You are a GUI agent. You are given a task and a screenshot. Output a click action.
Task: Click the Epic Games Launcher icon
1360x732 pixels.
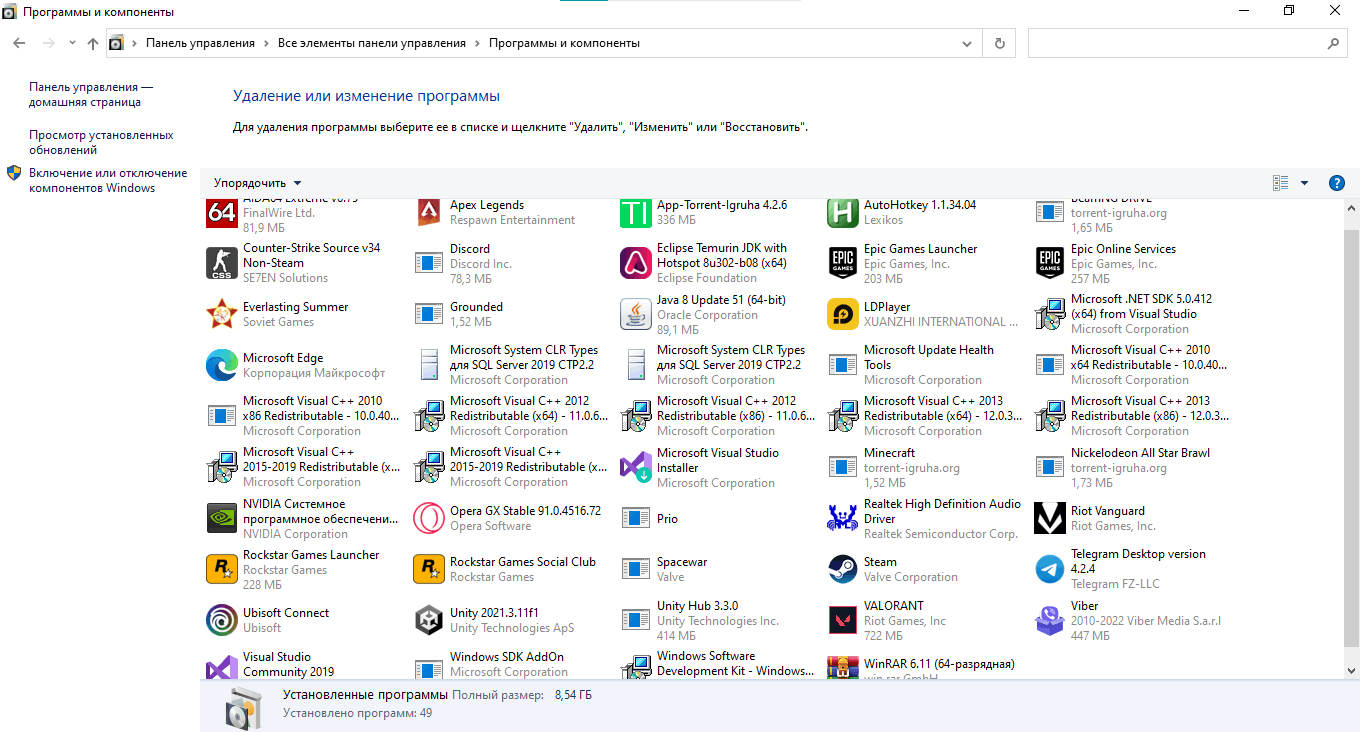point(843,263)
